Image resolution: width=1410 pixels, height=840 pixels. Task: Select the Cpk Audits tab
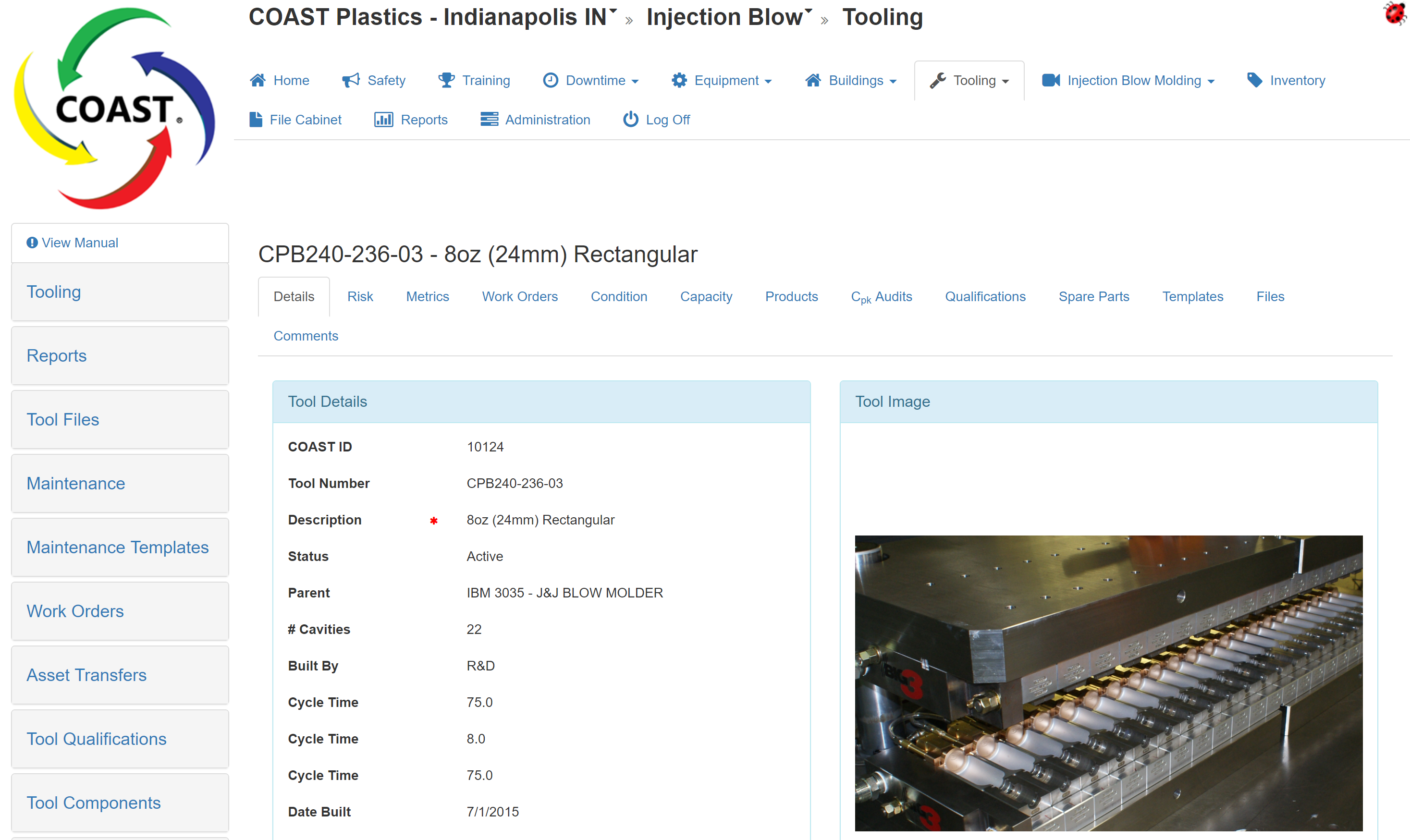point(882,297)
